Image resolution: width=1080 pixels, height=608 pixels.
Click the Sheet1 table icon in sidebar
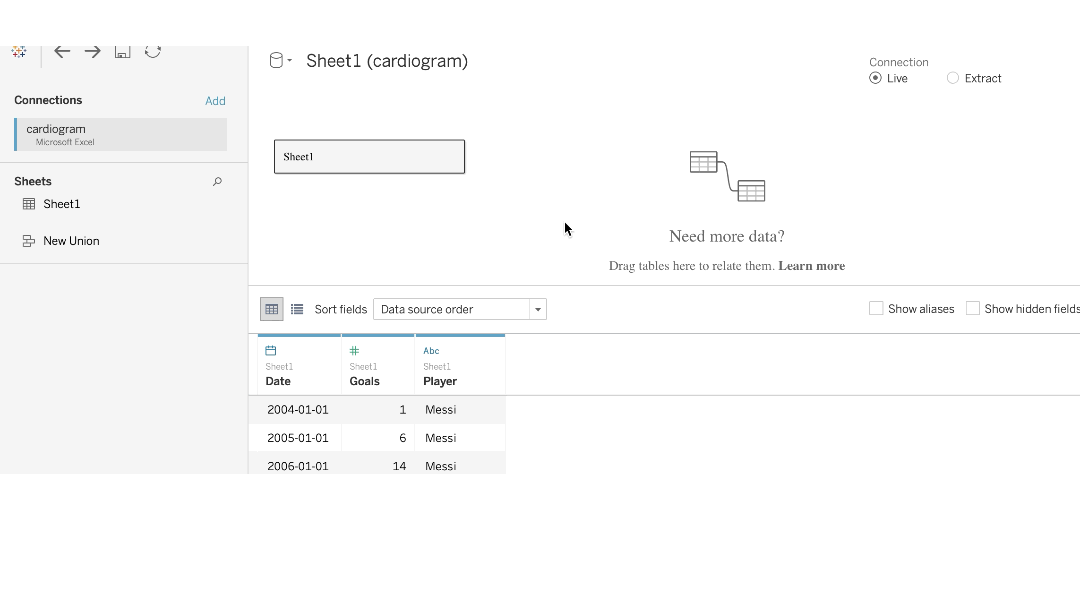click(29, 204)
